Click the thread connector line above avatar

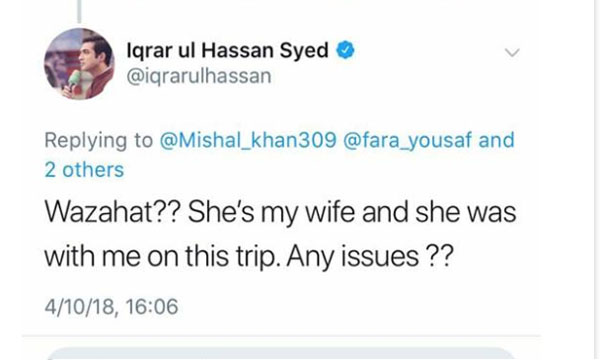tap(79, 11)
